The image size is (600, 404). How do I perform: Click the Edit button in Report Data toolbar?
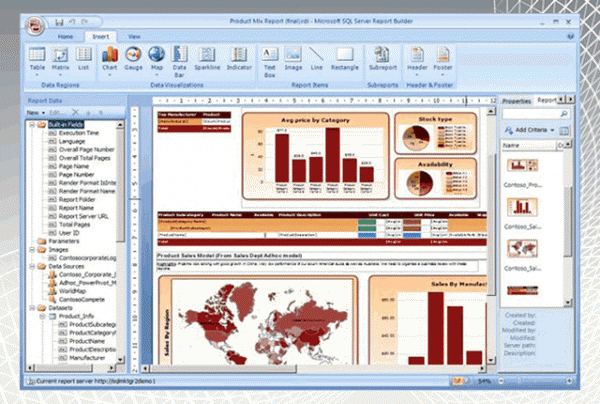click(57, 112)
